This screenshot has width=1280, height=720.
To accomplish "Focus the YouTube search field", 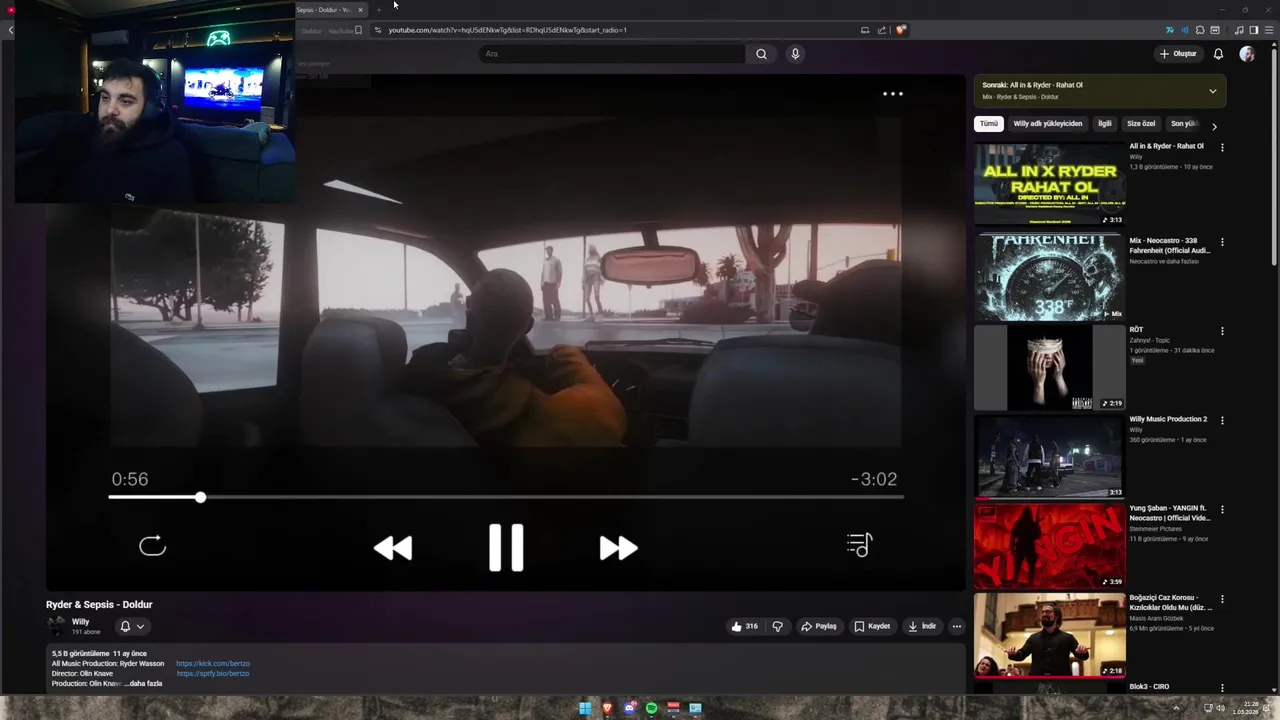I will [612, 54].
